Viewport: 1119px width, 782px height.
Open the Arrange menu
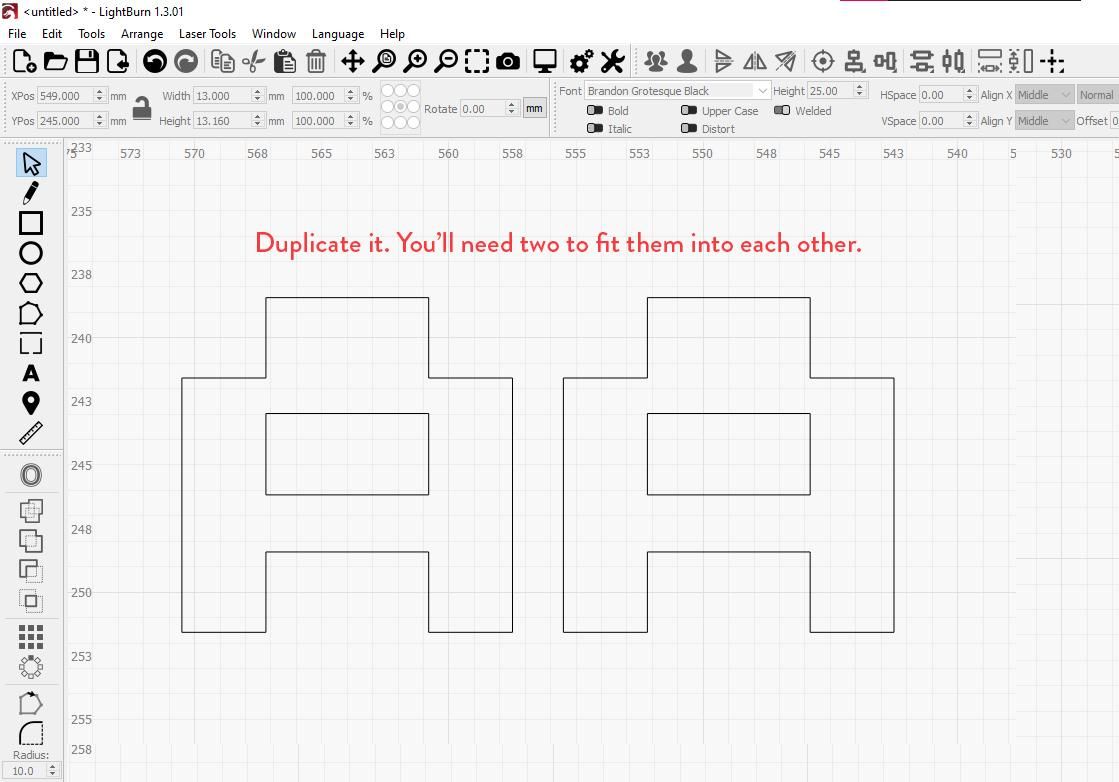(142, 33)
